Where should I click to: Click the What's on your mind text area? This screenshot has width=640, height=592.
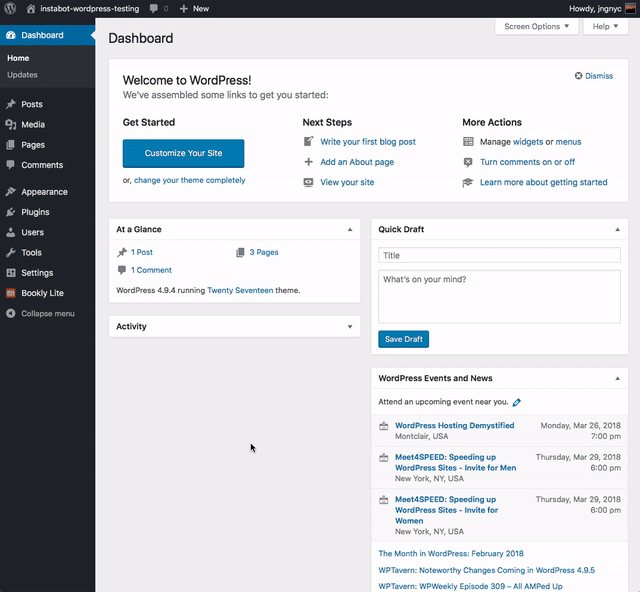pos(499,296)
